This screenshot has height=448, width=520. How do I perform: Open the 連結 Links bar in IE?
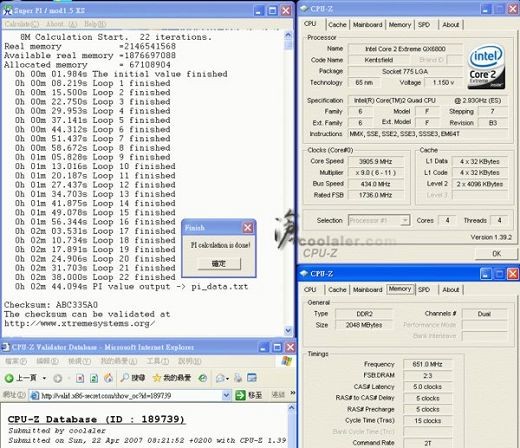point(278,395)
